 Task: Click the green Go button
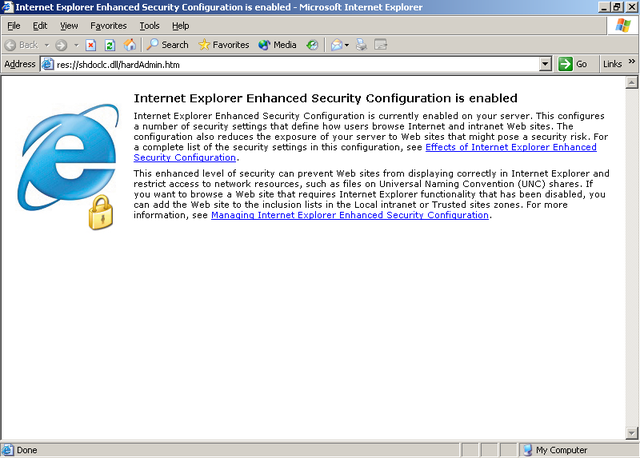(573, 64)
